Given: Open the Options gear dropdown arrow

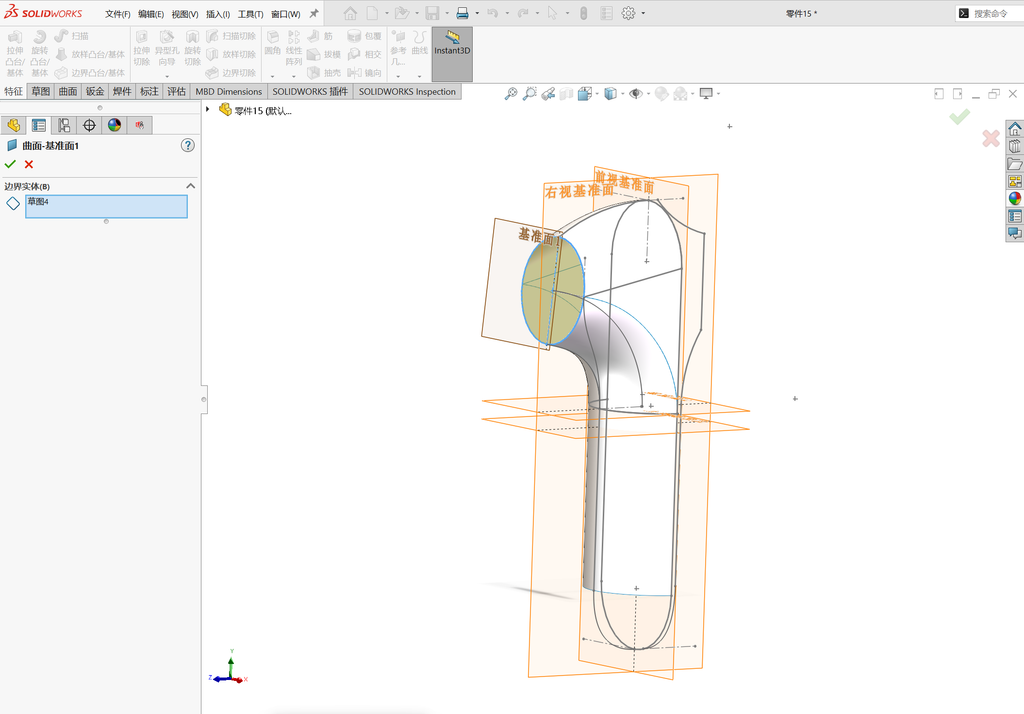Looking at the screenshot, I should click(x=643, y=13).
